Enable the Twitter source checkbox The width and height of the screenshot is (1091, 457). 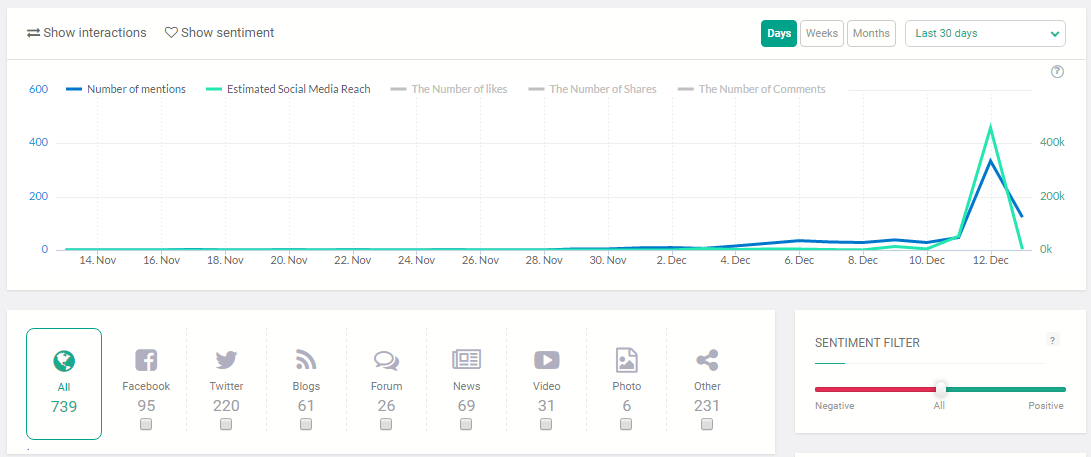point(226,424)
